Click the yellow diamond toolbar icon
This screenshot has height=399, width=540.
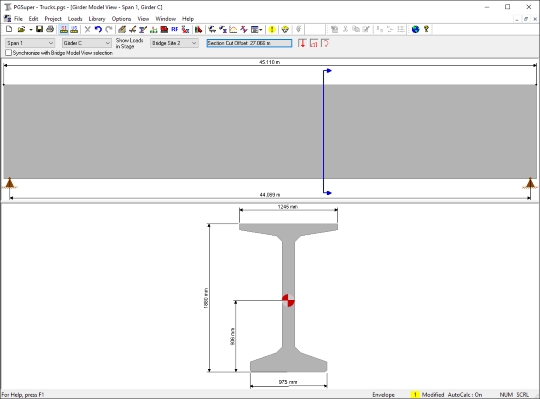(285, 29)
